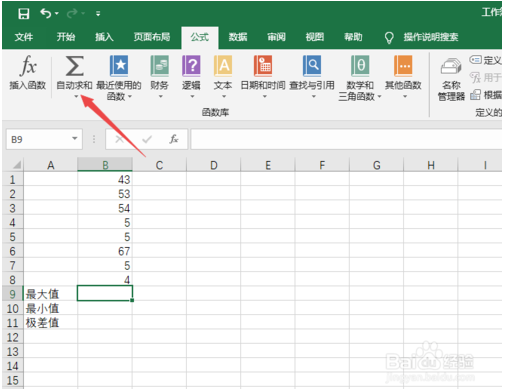Expand the Name Box dropdown arrow
This screenshot has height=389, width=506.
click(x=75, y=139)
